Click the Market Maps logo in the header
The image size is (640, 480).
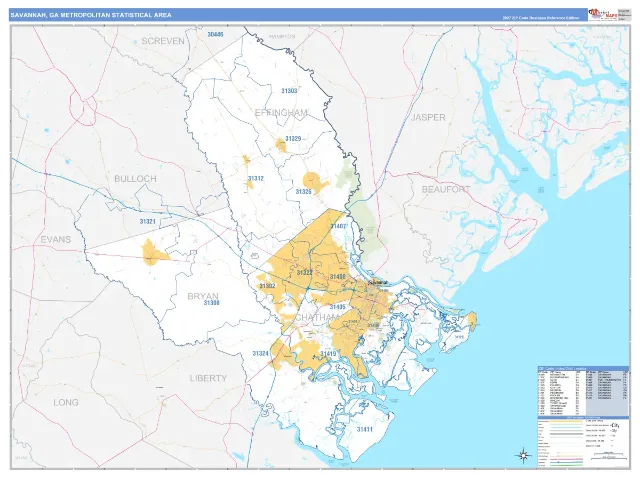pos(602,14)
